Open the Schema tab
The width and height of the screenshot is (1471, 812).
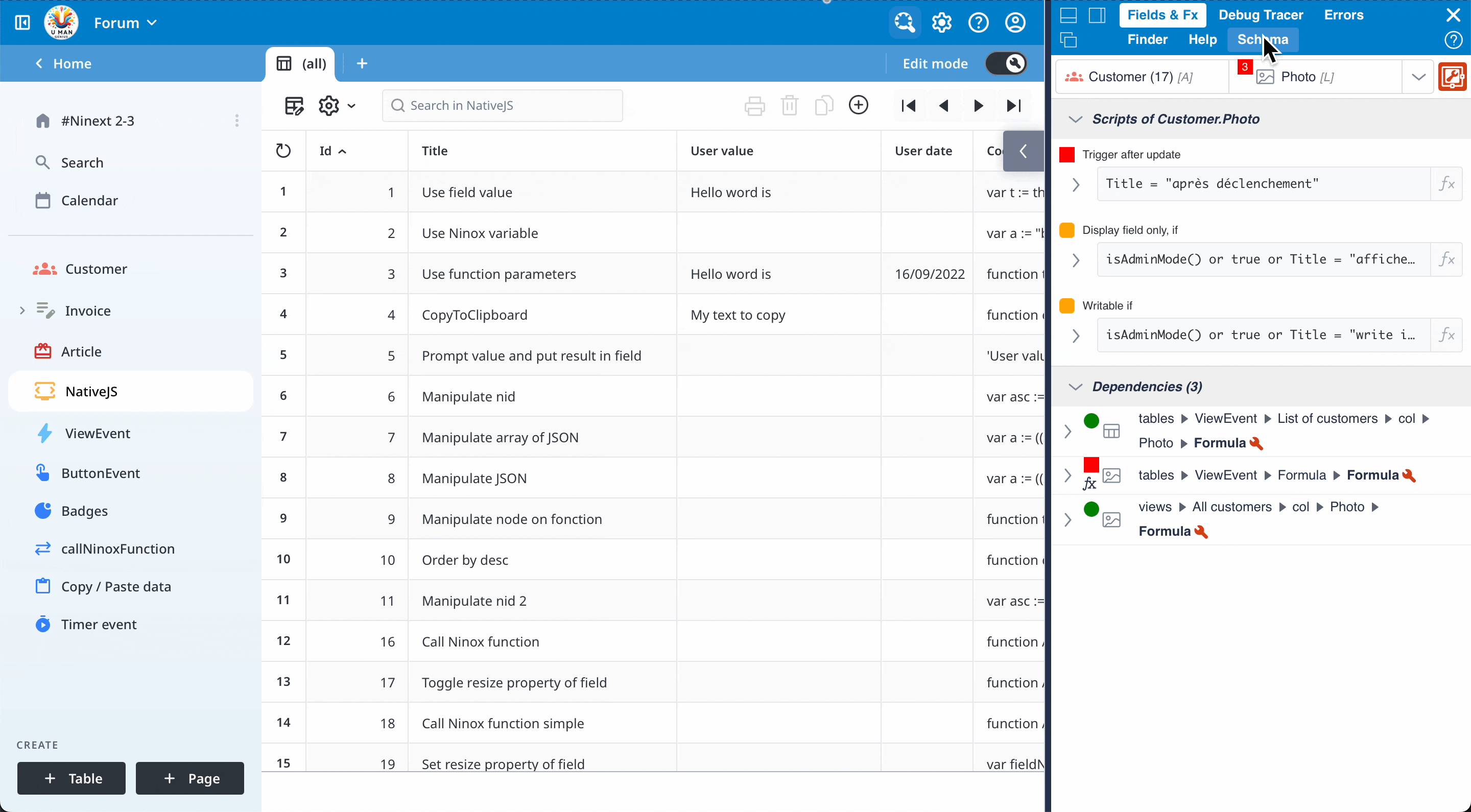click(1263, 39)
